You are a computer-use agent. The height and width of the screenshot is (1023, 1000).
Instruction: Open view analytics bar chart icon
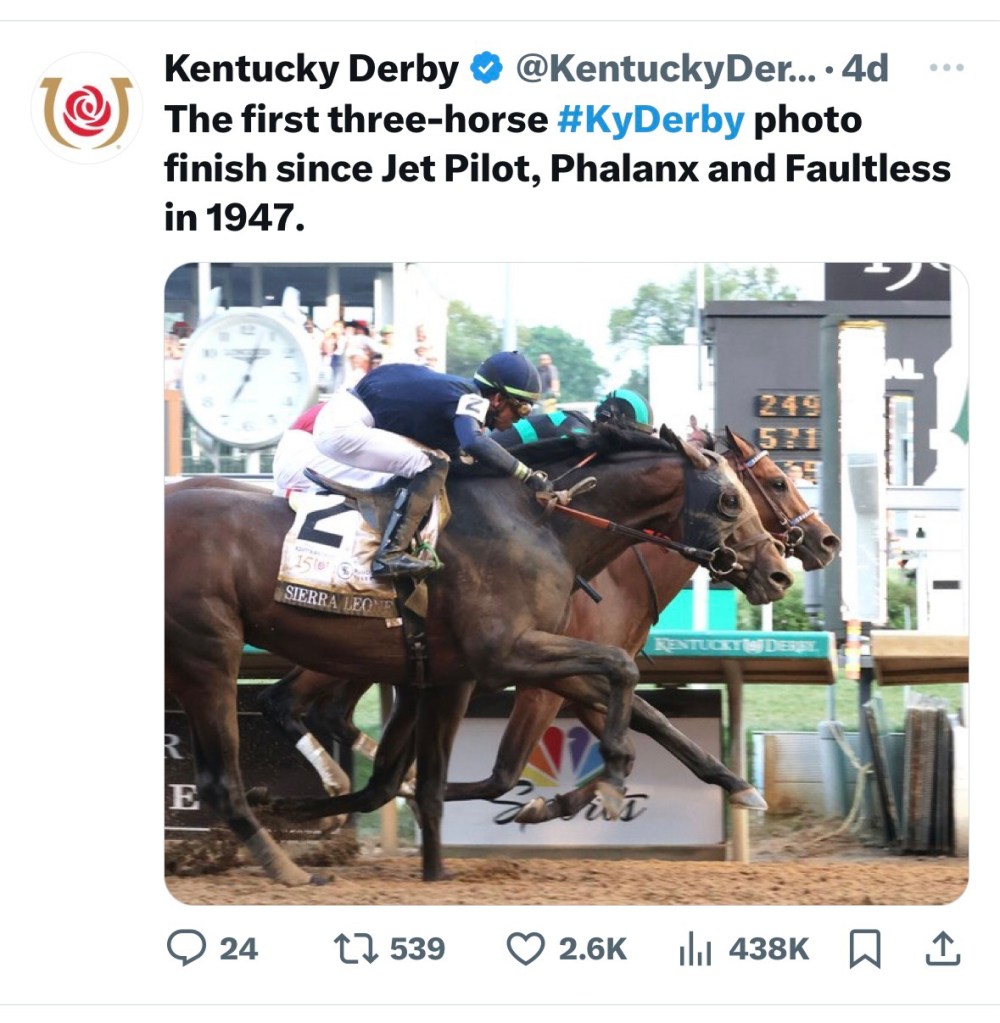(x=695, y=948)
